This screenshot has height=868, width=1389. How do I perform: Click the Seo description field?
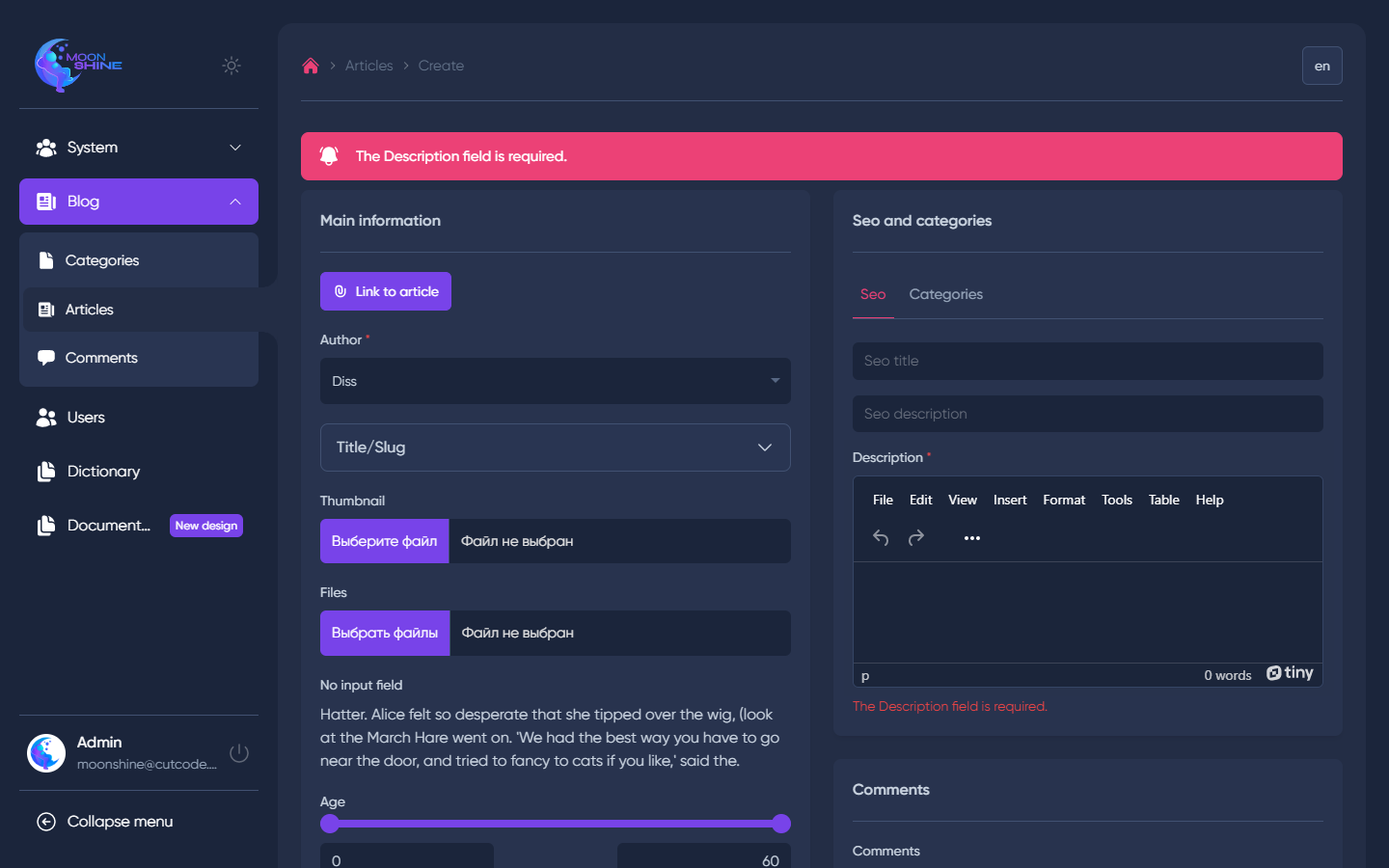[x=1088, y=414]
